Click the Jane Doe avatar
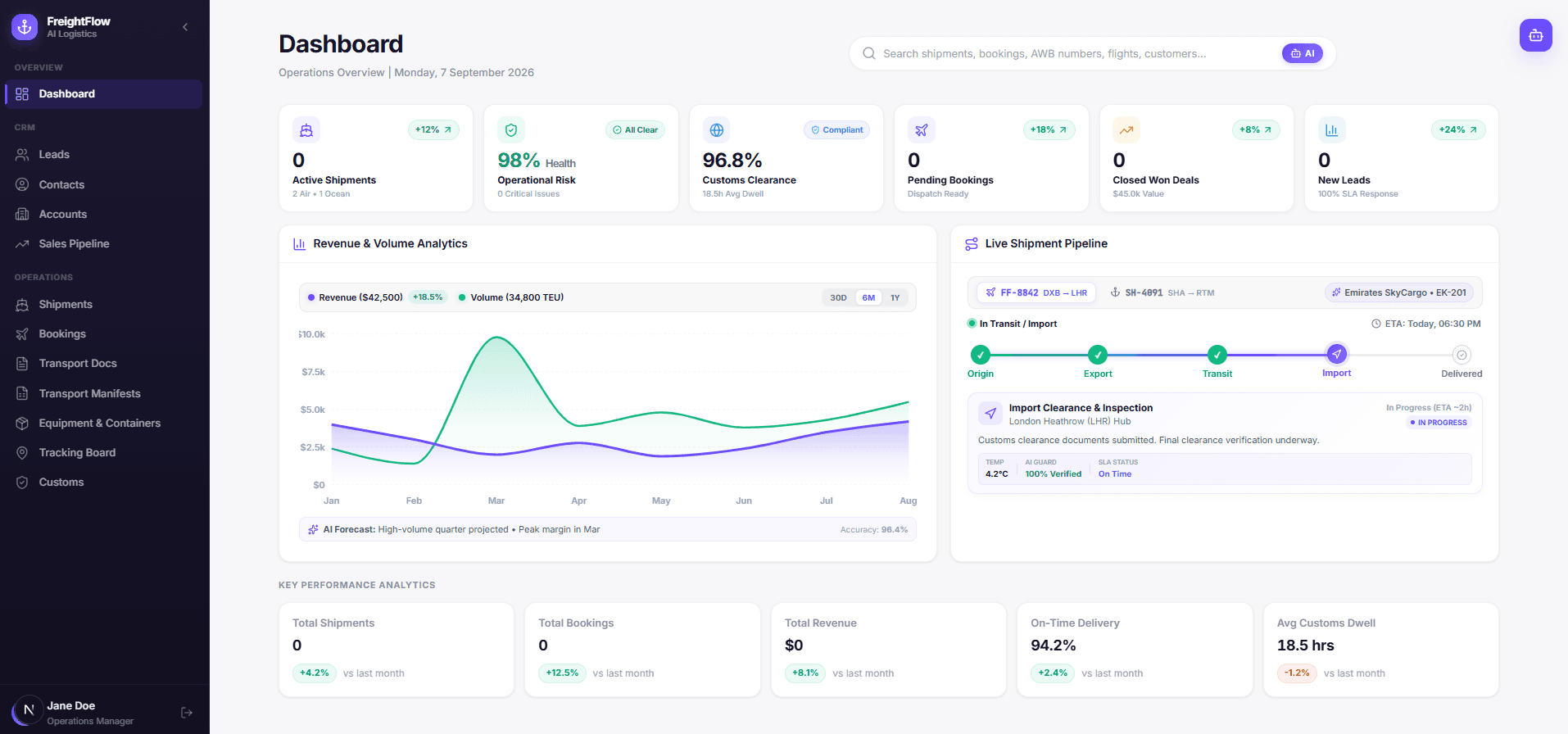This screenshot has width=1568, height=734. coord(29,710)
